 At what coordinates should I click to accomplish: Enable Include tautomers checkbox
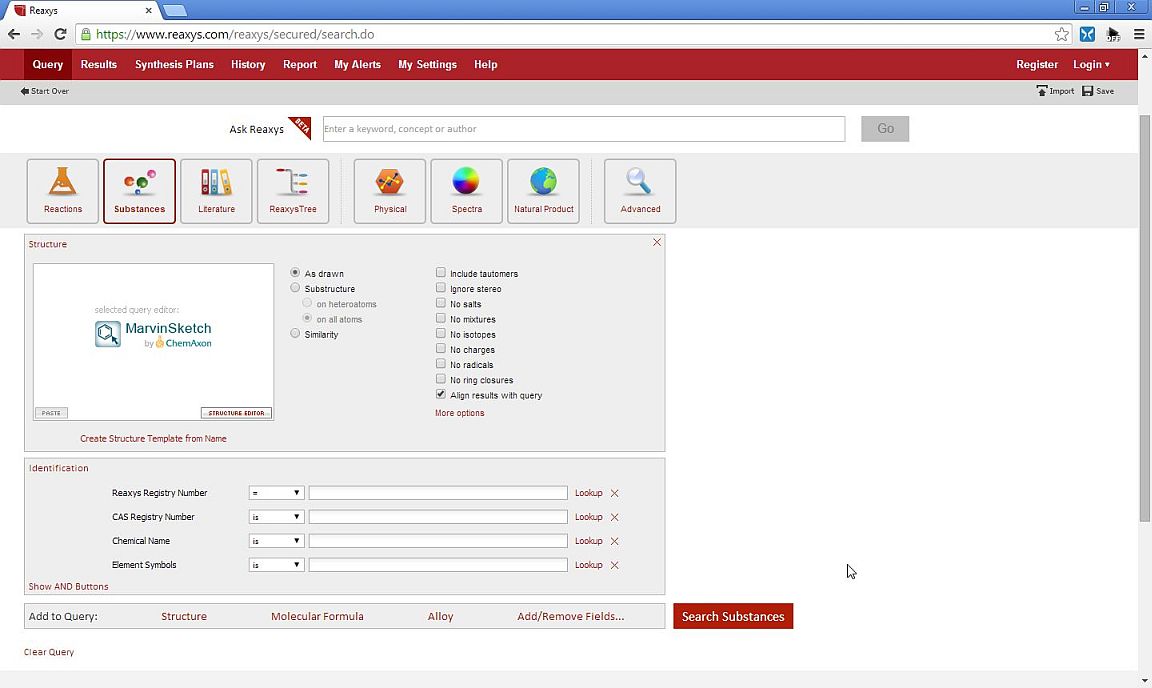[441, 273]
